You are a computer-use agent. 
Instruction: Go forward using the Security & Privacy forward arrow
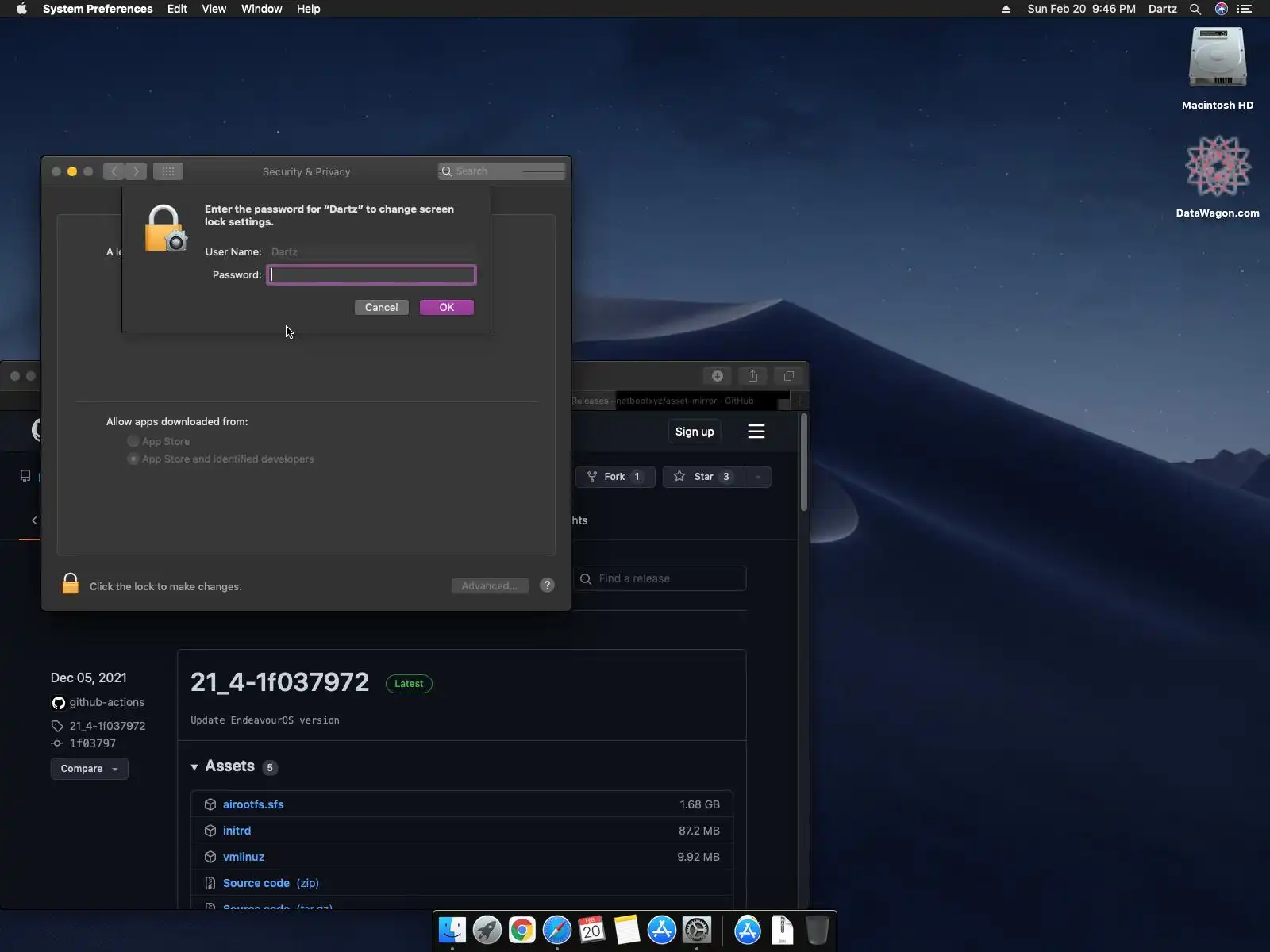136,171
